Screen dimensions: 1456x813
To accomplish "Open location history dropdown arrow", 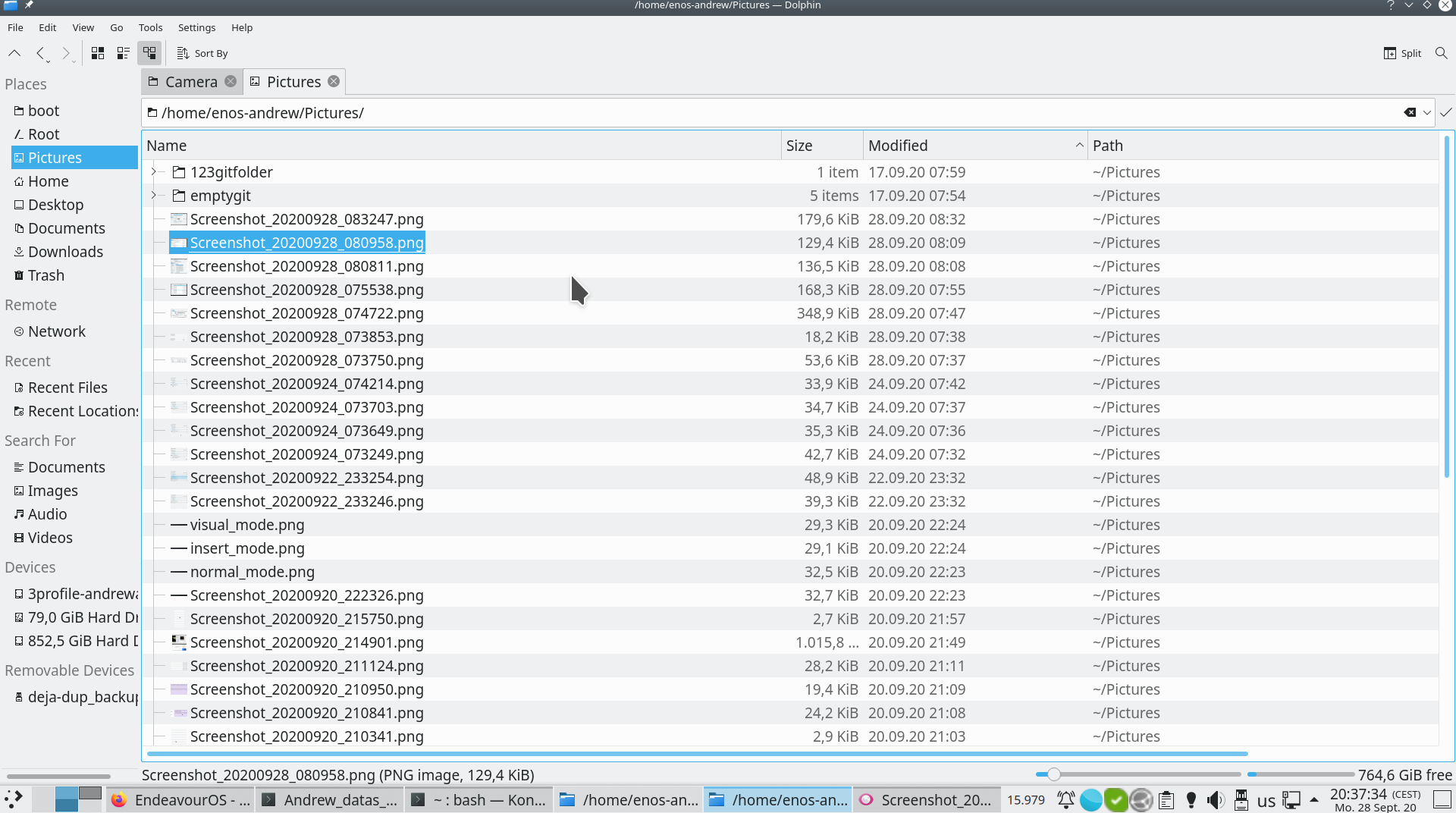I will (1427, 112).
